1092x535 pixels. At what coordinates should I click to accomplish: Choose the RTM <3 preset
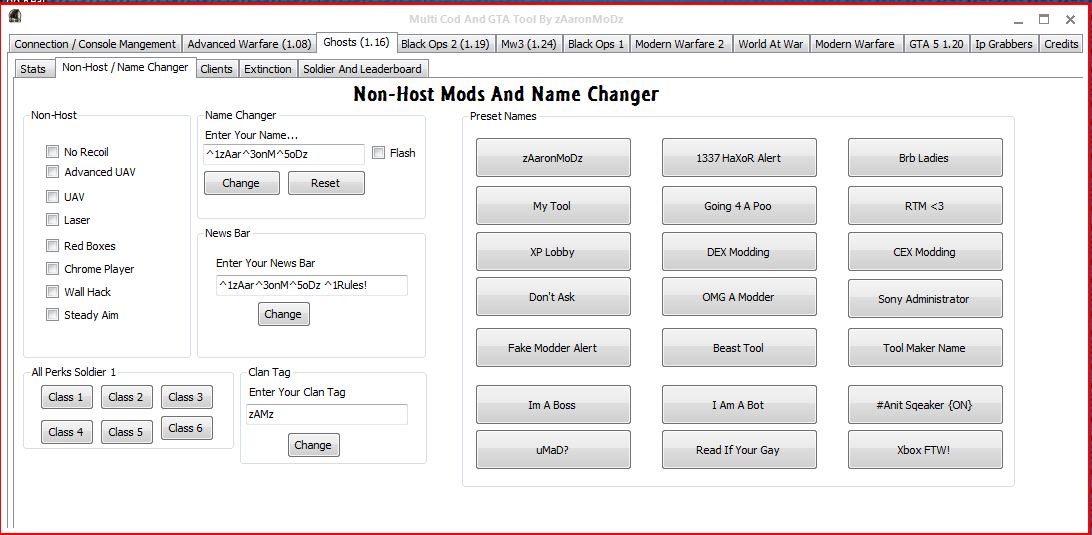[925, 206]
